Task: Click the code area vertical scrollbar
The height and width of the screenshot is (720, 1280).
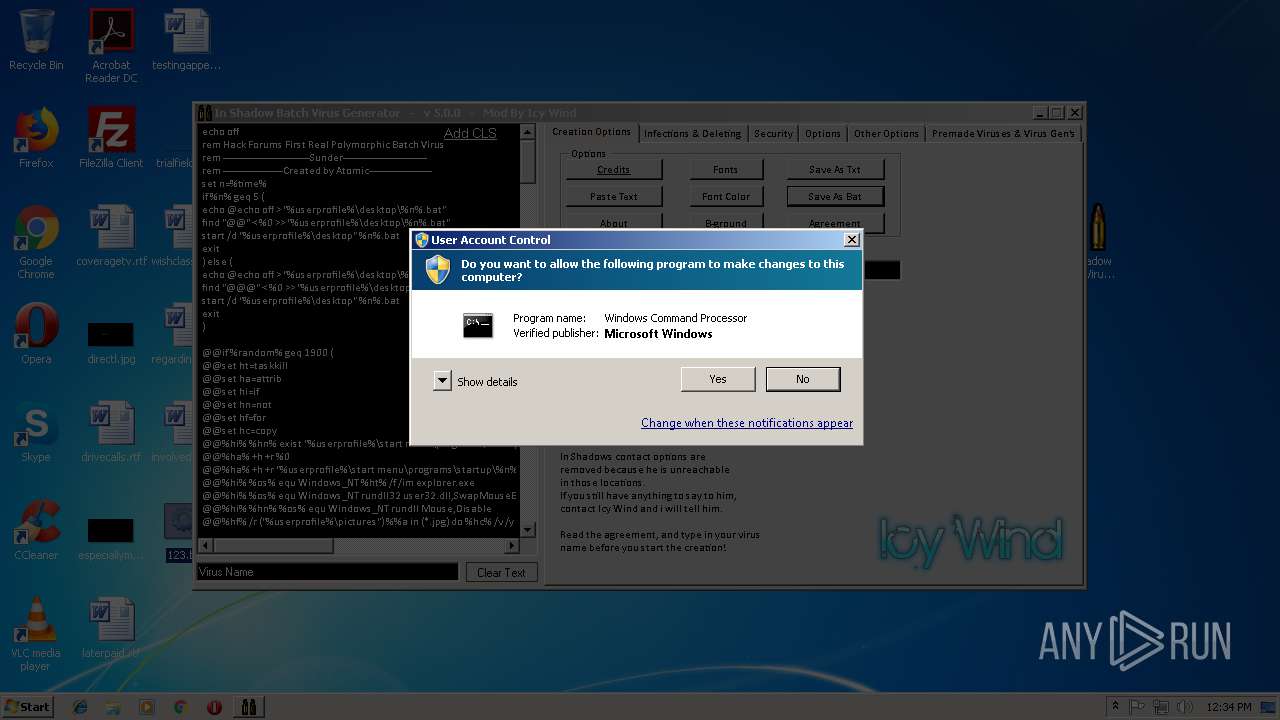Action: (528, 330)
